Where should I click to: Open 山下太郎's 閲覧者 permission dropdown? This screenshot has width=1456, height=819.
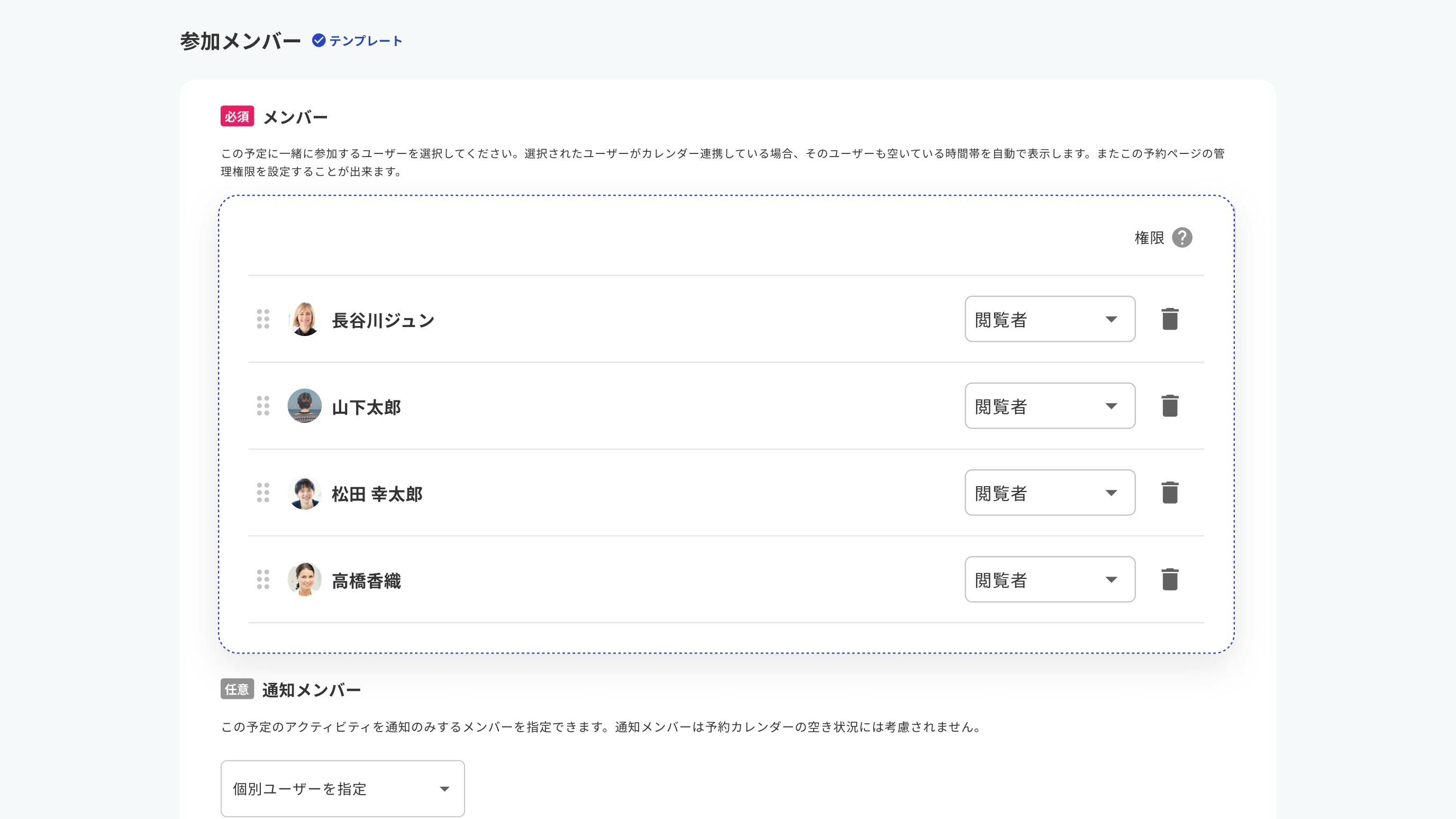point(1050,406)
